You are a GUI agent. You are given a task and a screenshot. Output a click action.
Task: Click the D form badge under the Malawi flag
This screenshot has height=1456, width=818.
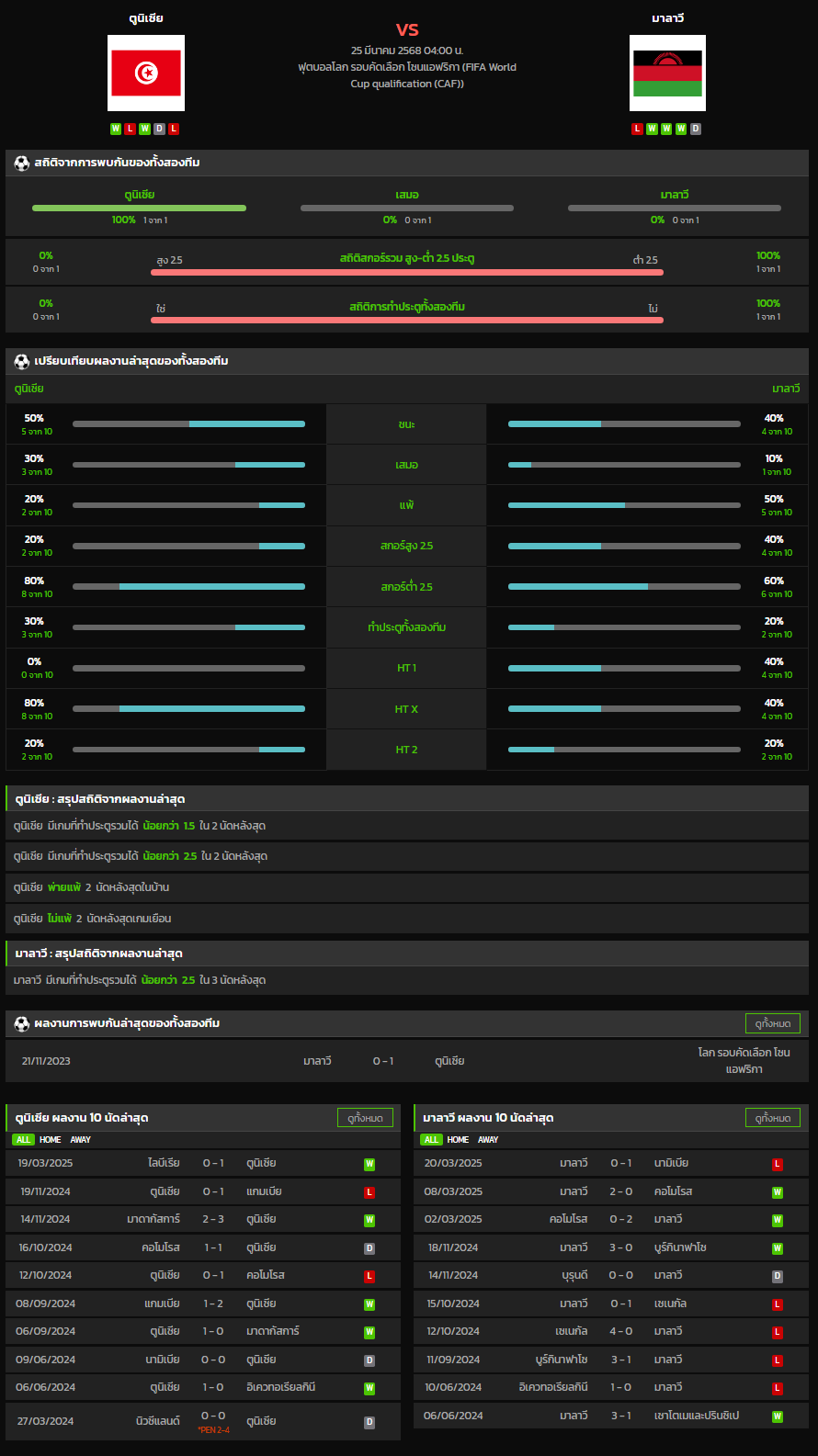tap(696, 129)
